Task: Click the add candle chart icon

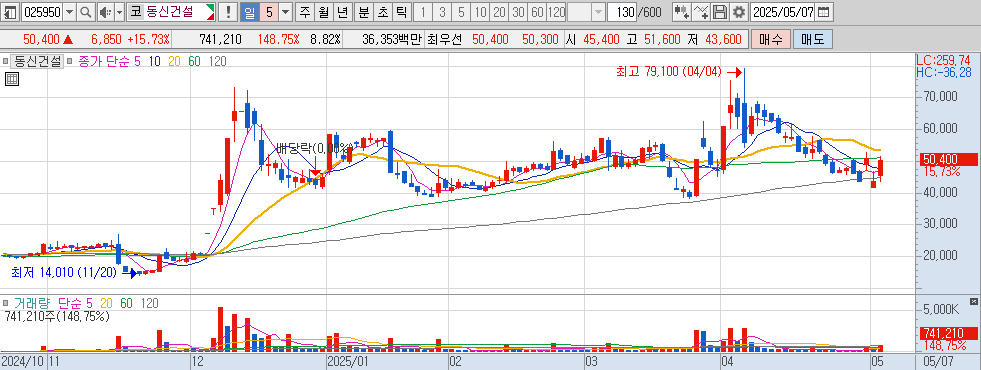Action: pos(681,11)
